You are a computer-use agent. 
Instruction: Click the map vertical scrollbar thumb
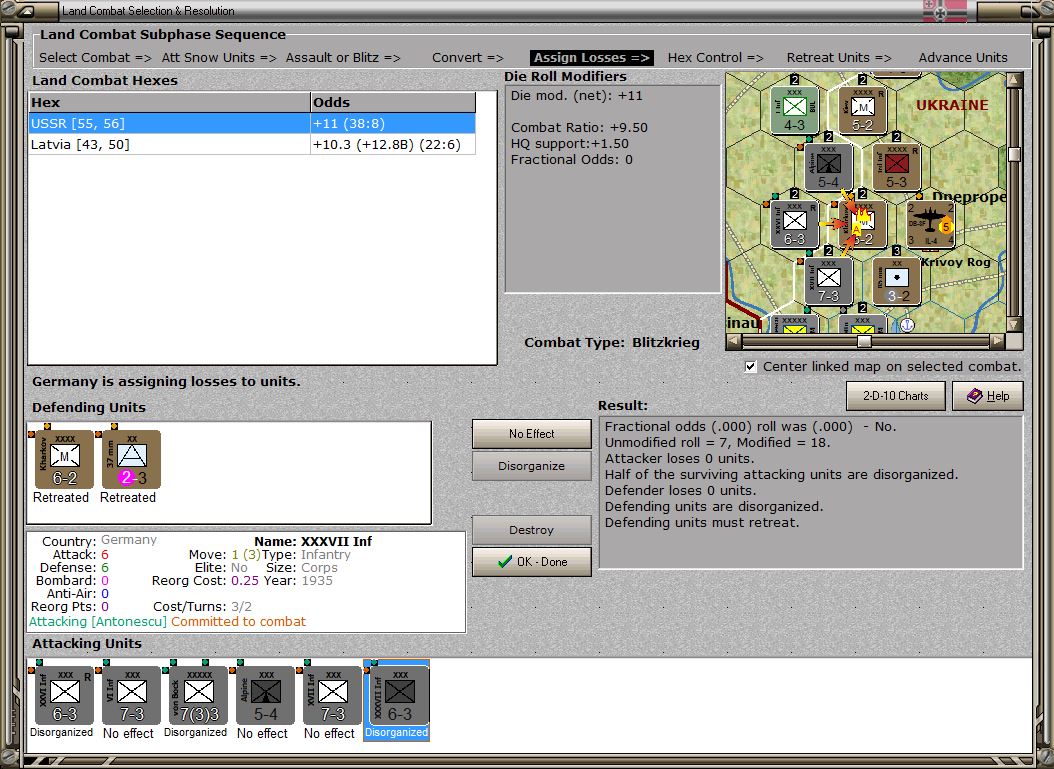point(1014,154)
